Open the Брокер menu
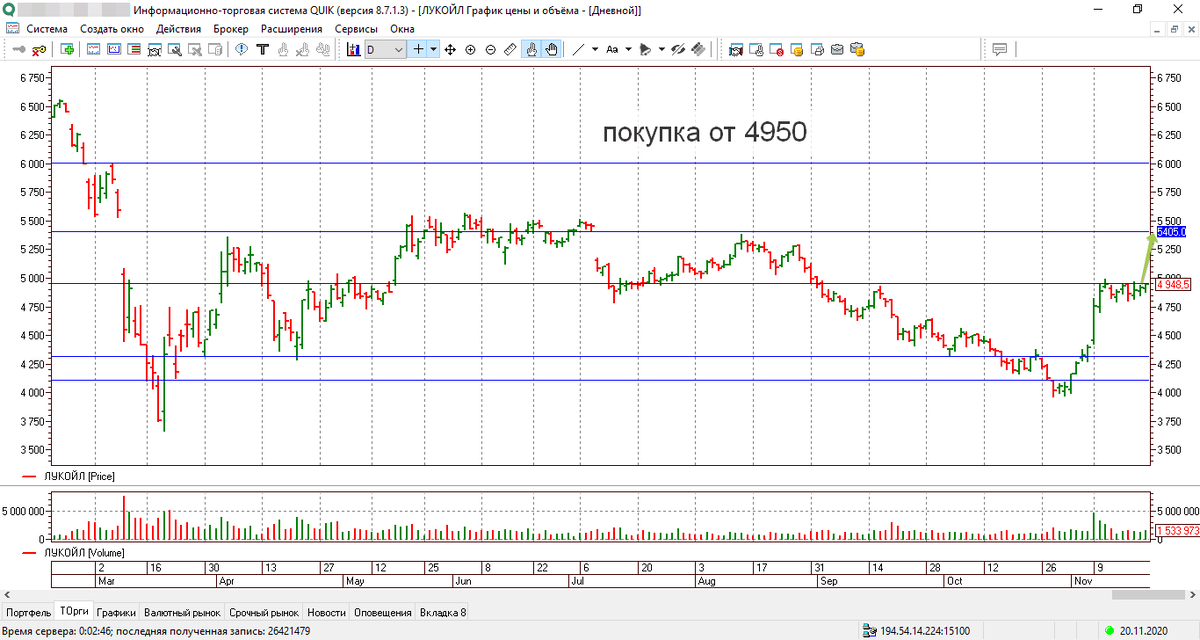The height and width of the screenshot is (640, 1200). tap(231, 29)
